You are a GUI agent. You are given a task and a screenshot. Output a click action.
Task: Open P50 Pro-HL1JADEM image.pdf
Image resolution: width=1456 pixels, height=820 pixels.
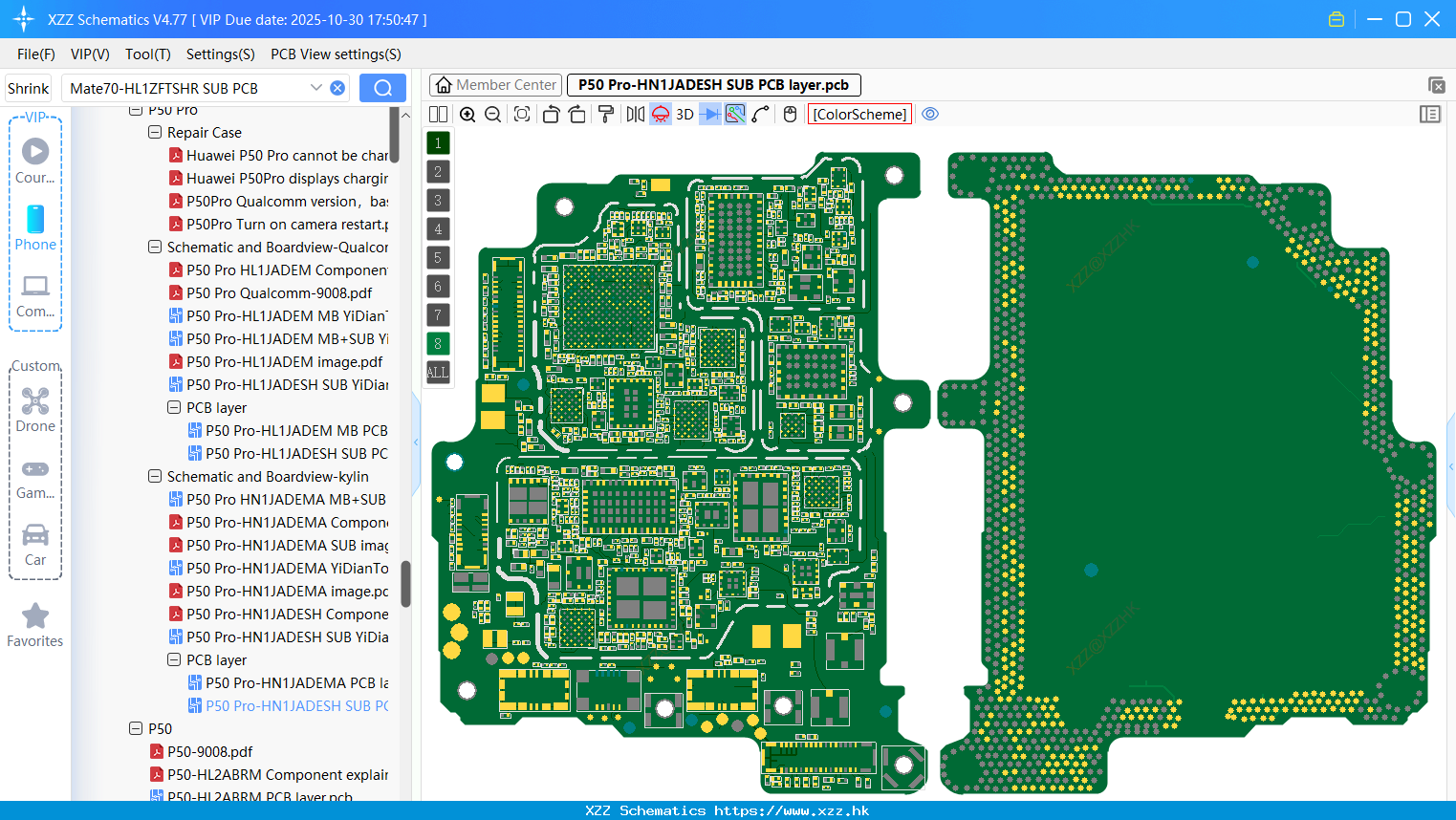point(284,362)
